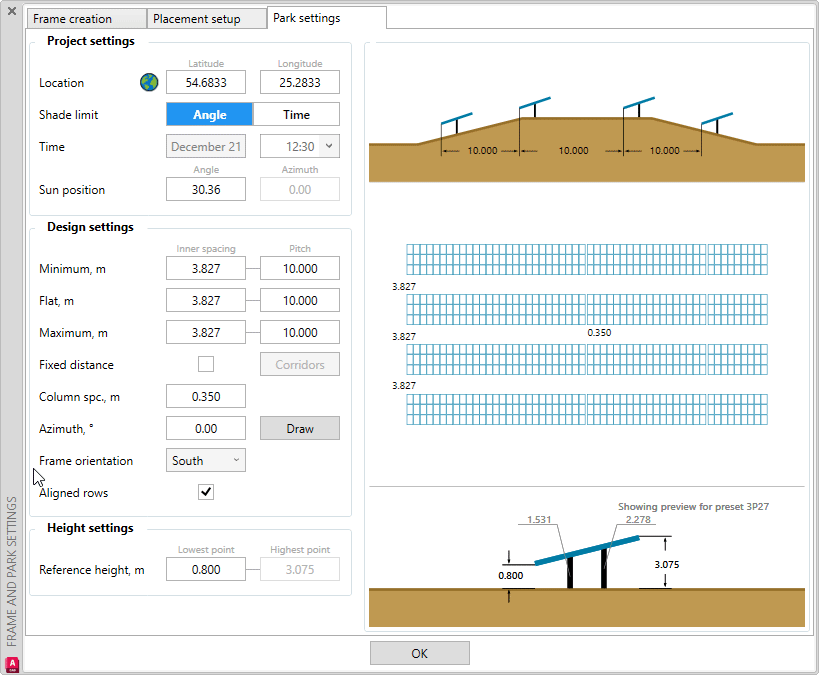Click the Azimuth input showing 0.00
The image size is (820, 676).
(x=205, y=428)
